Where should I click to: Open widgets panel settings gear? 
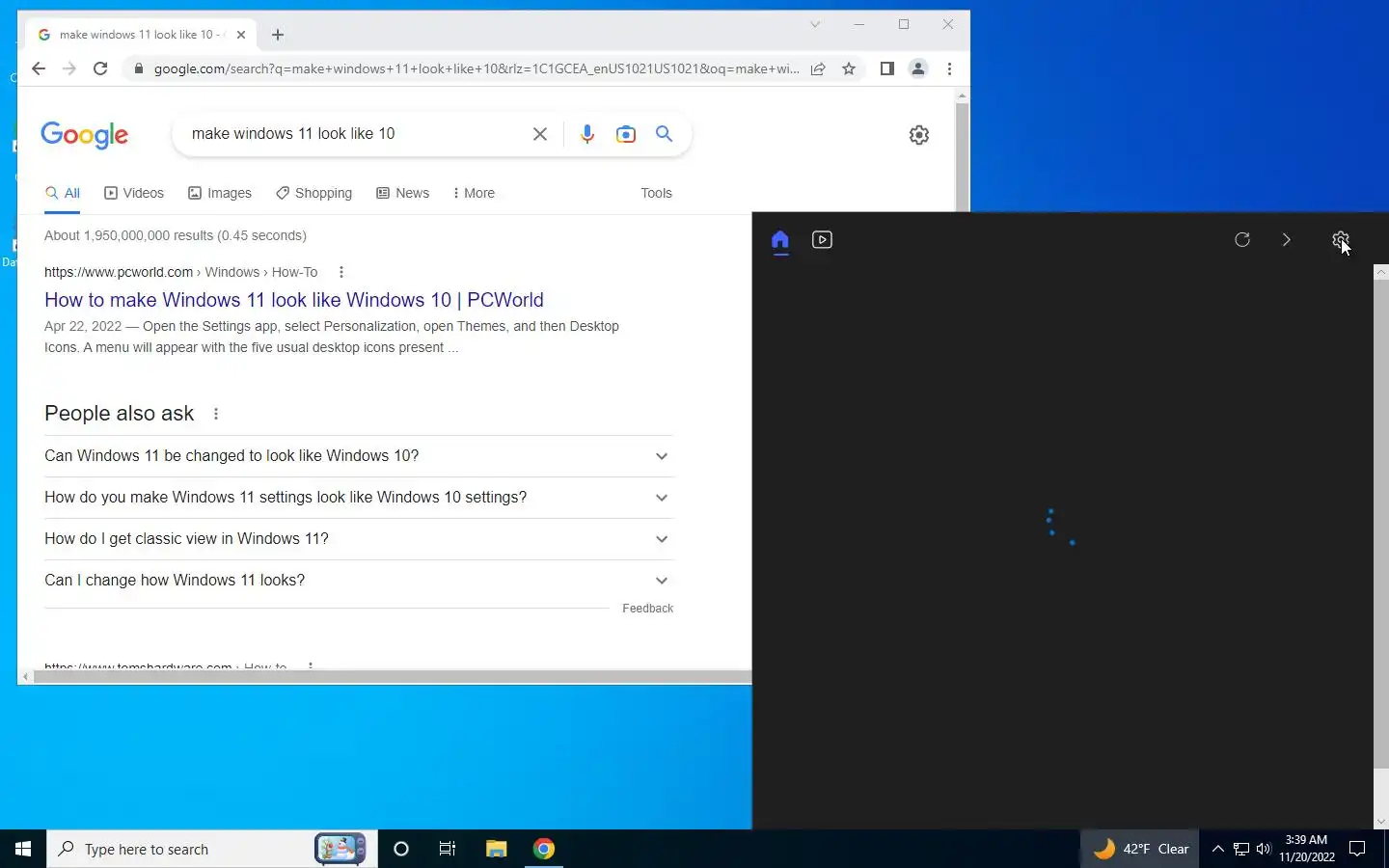1340,239
